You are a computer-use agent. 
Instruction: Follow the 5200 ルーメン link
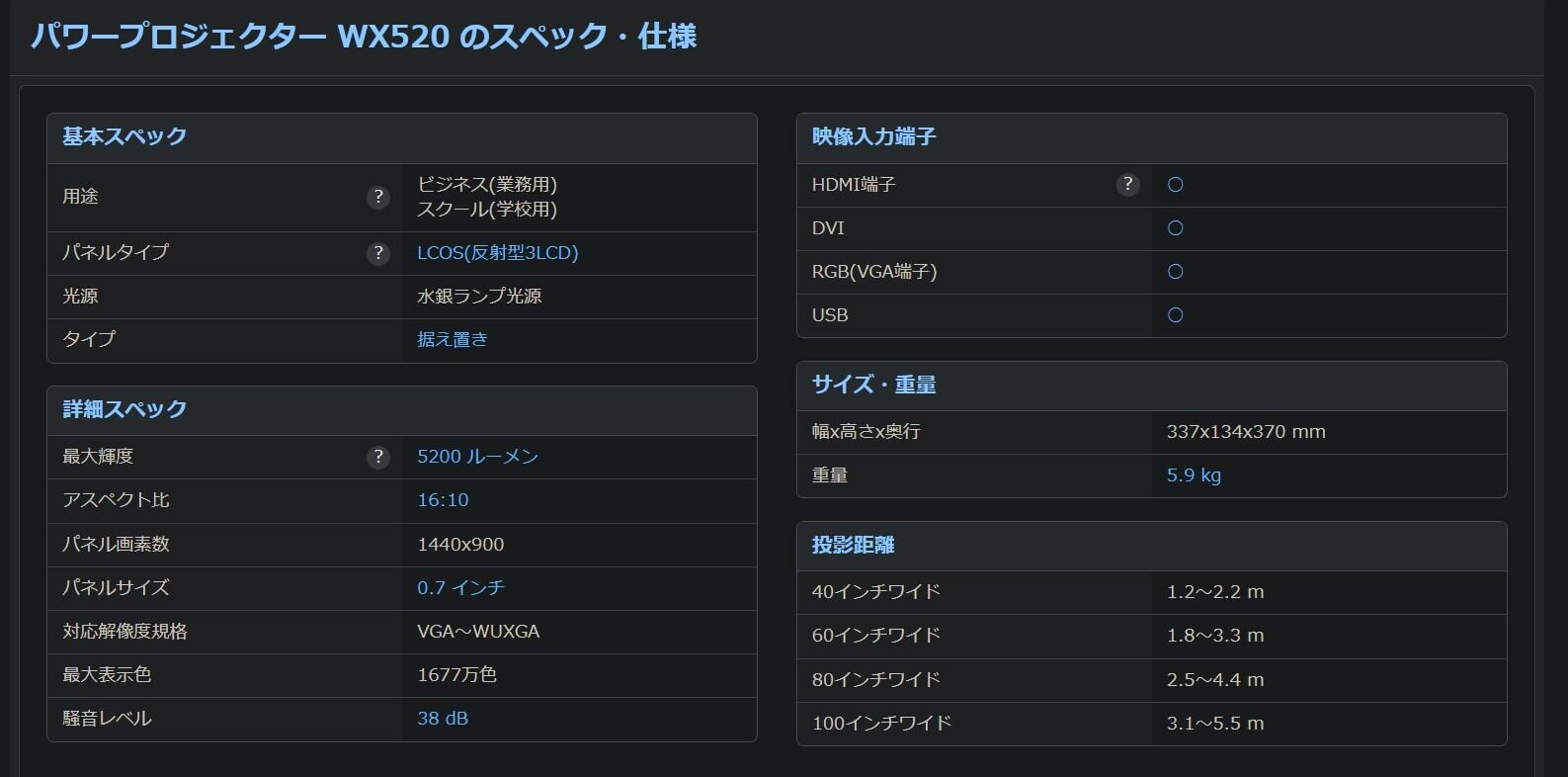(x=477, y=457)
